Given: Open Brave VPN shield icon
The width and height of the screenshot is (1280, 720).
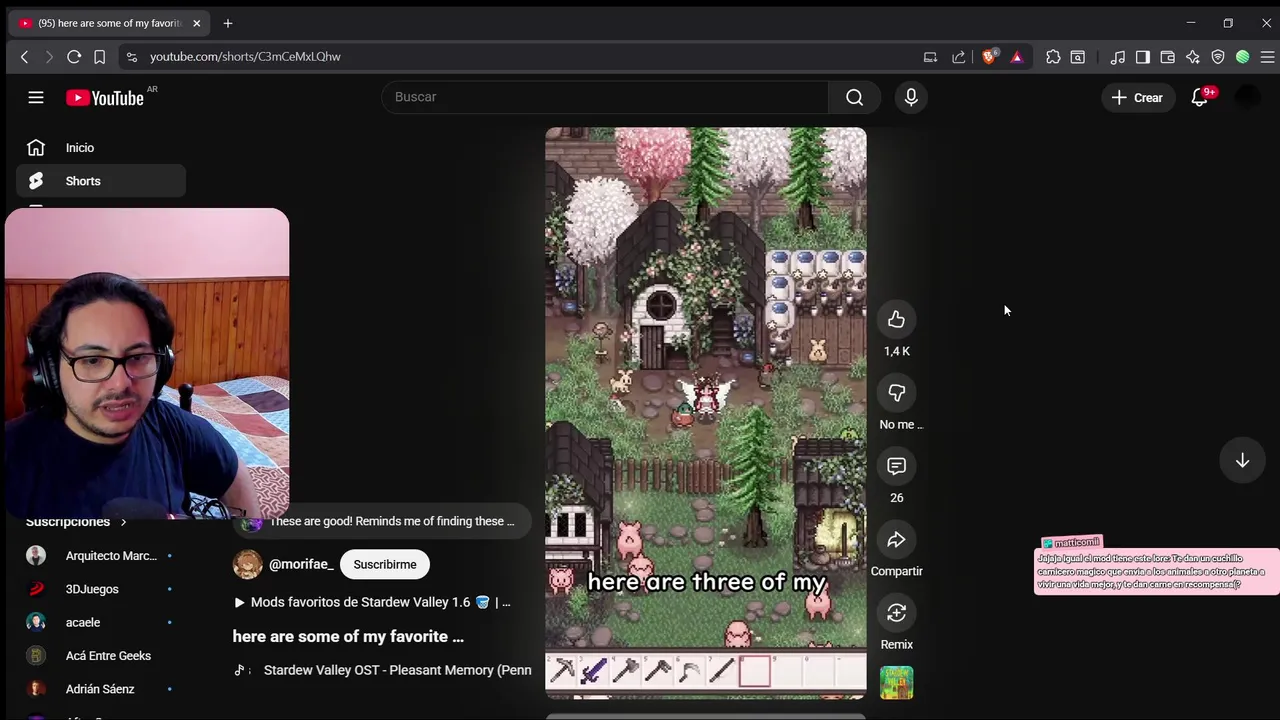Looking at the screenshot, I should coord(1218,57).
